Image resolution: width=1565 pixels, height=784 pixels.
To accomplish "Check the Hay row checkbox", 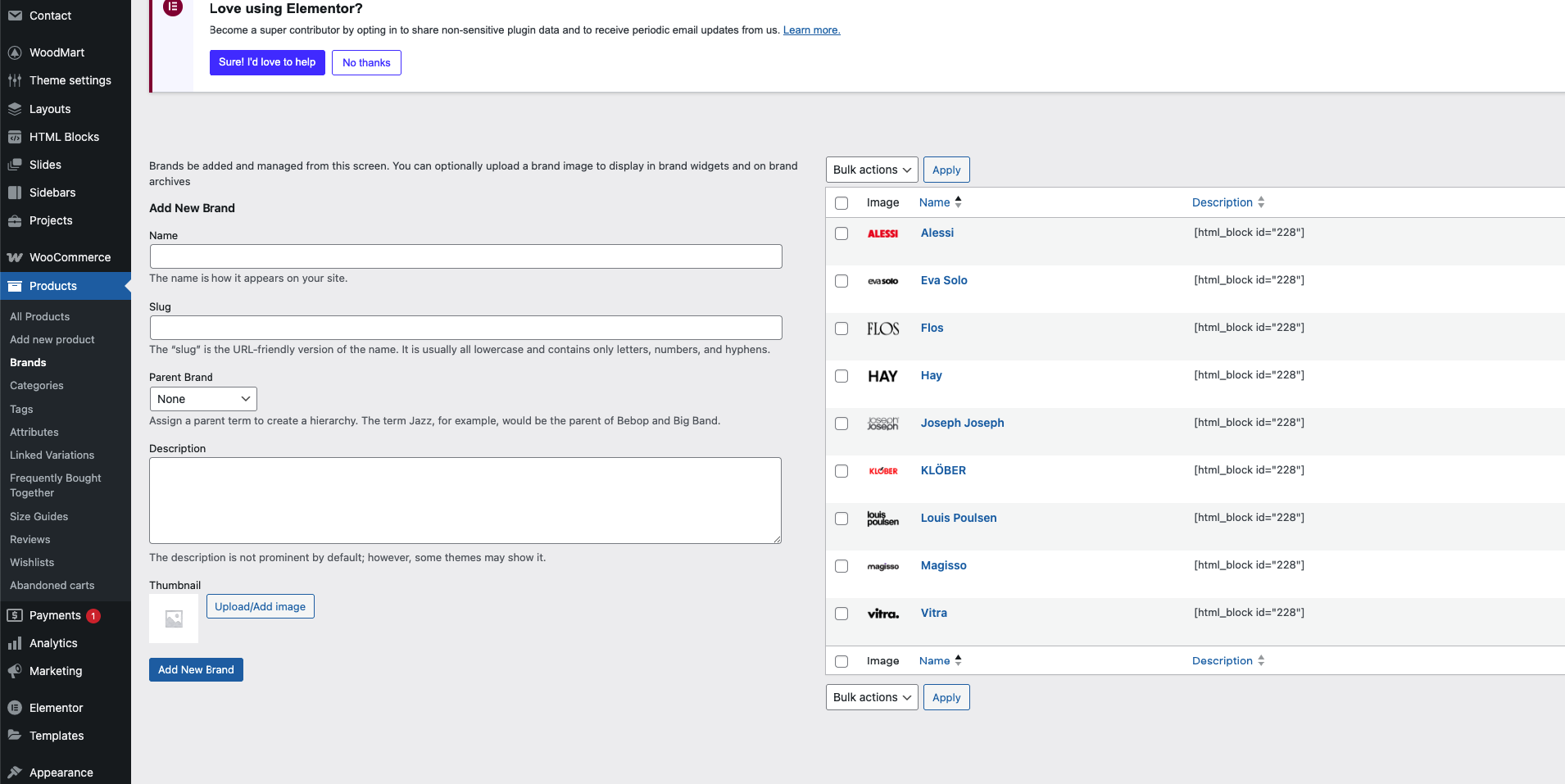I will point(841,376).
